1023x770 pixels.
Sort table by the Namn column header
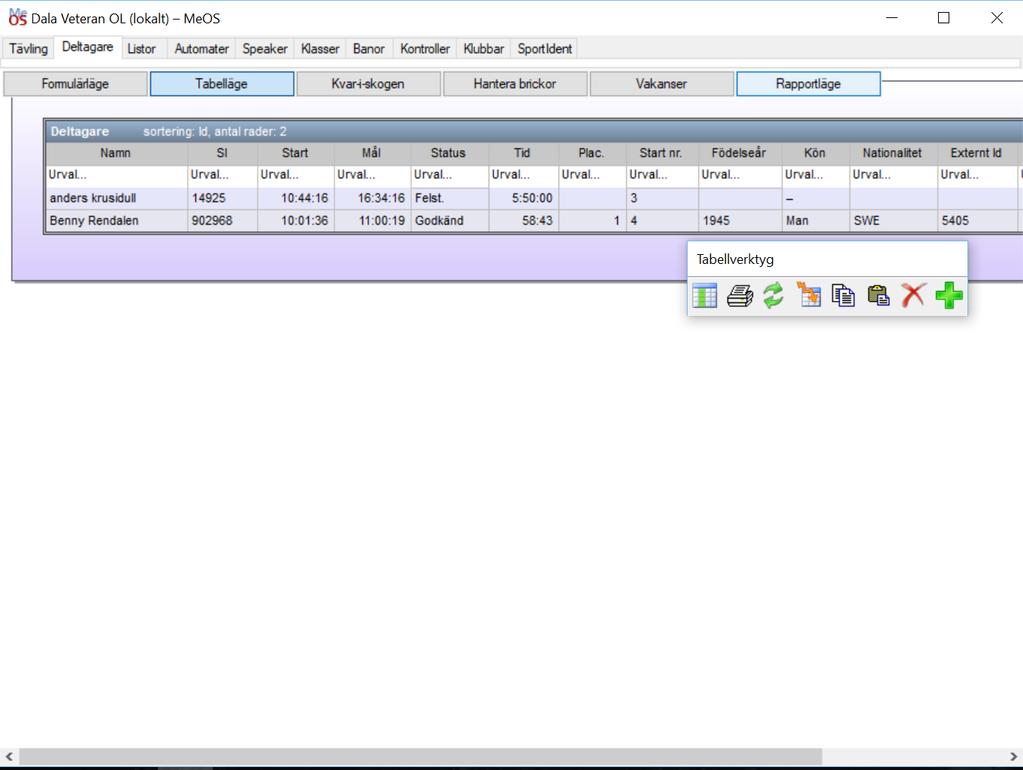pyautogui.click(x=116, y=153)
